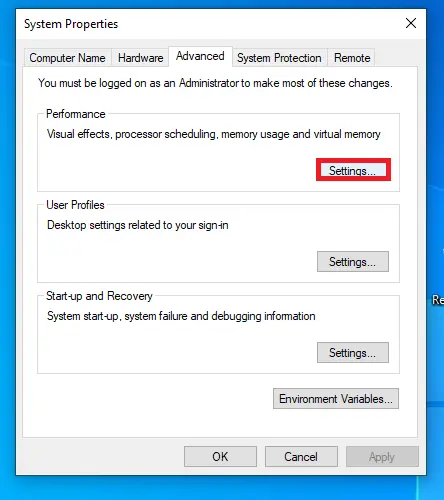Screen dimensions: 444x500
Task: Open User Profiles Settings
Action: 353,262
